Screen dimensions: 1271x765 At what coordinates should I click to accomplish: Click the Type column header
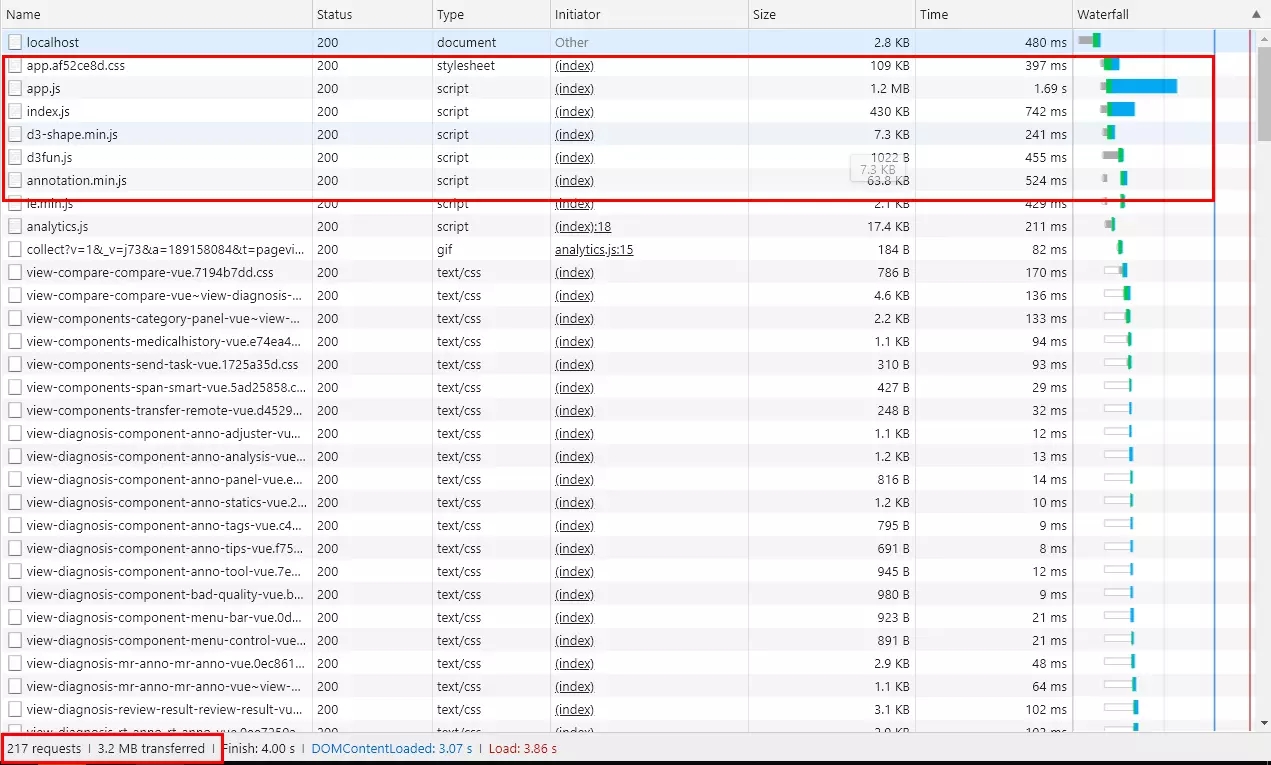click(x=450, y=15)
